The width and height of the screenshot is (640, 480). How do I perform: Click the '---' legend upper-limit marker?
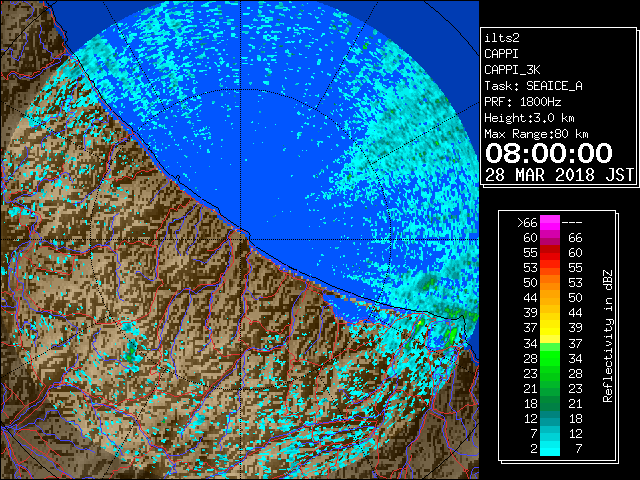[x=572, y=223]
